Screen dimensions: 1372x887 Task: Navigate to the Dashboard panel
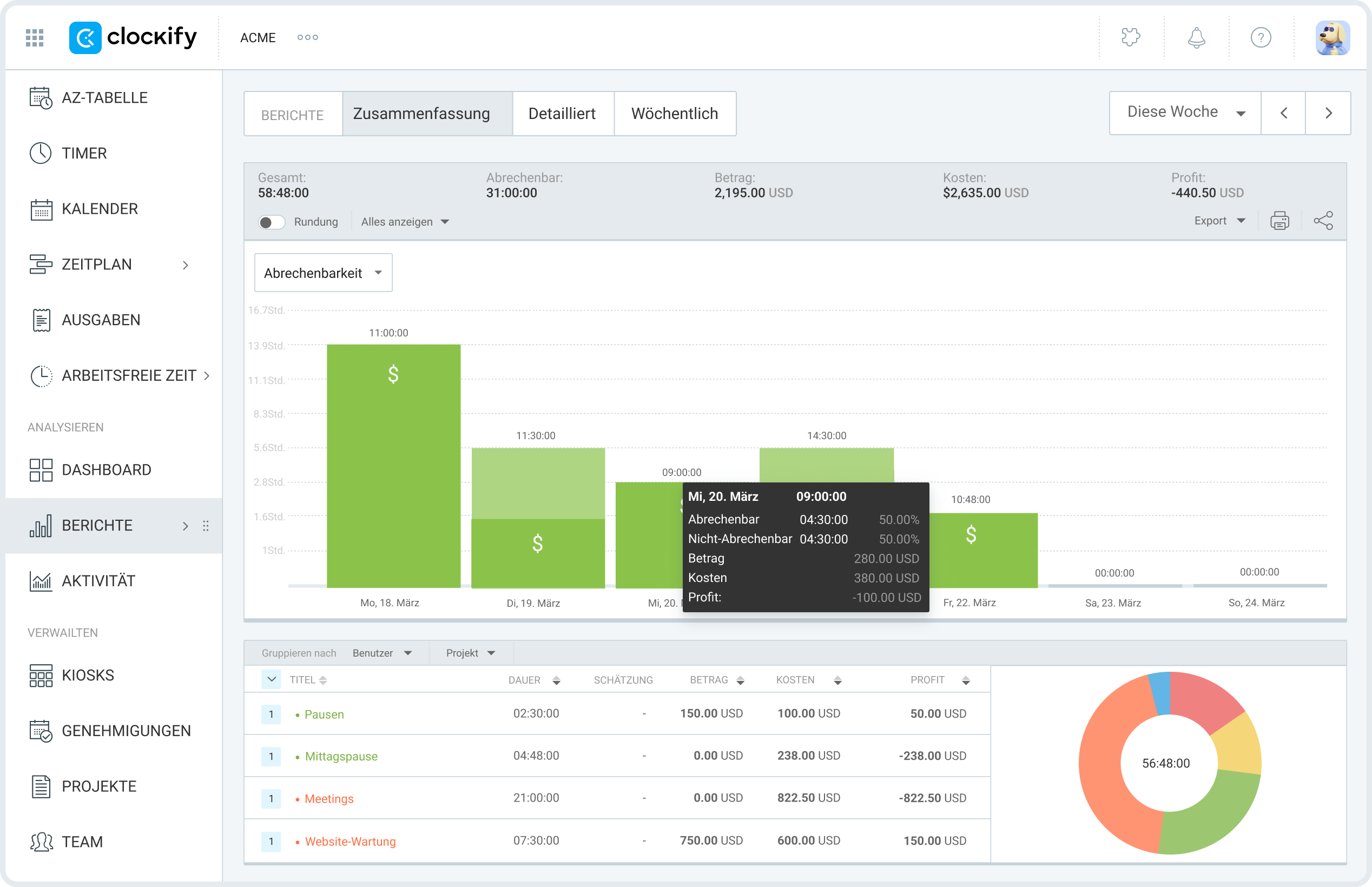click(107, 469)
